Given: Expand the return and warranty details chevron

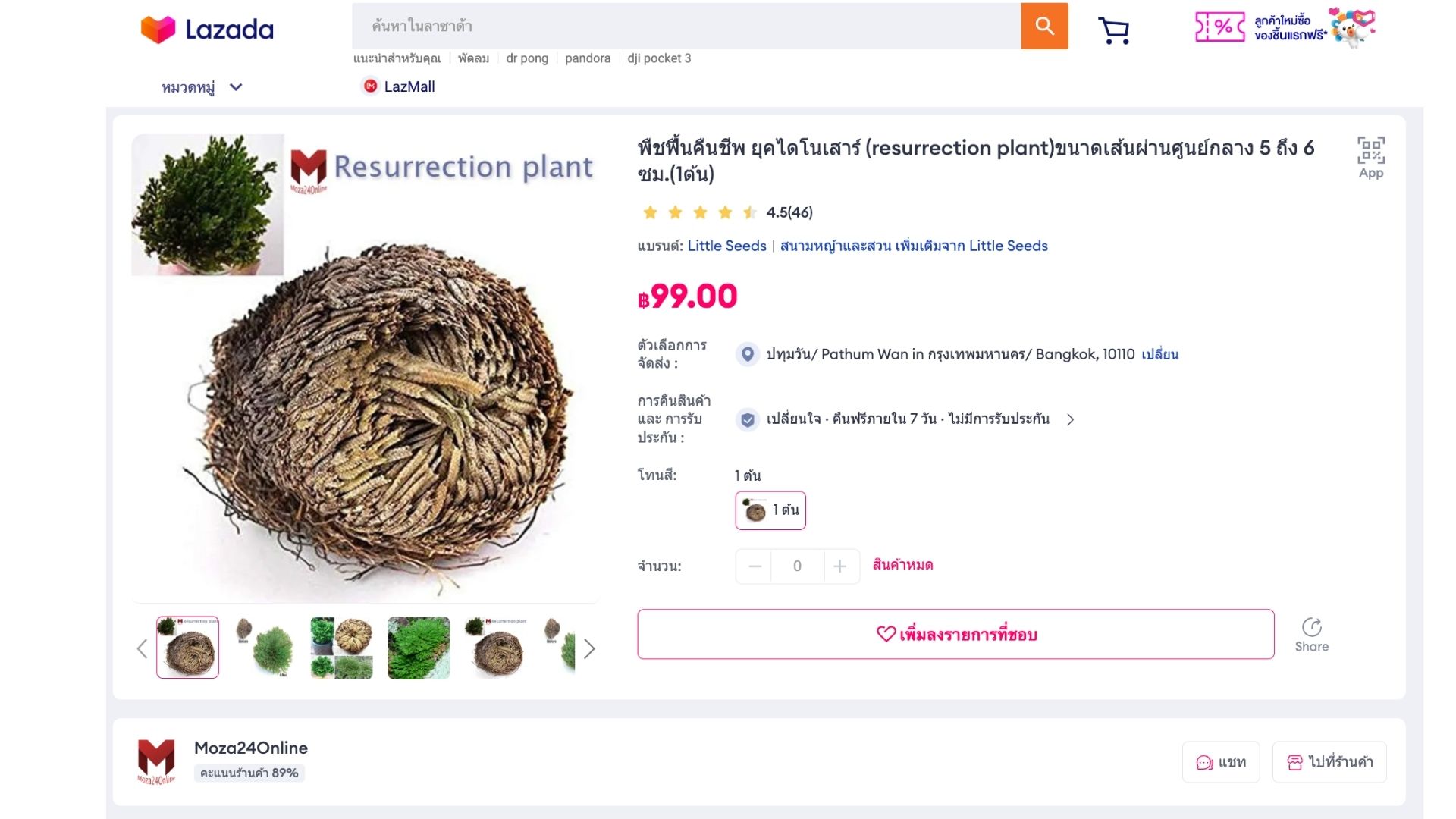Looking at the screenshot, I should pos(1070,419).
